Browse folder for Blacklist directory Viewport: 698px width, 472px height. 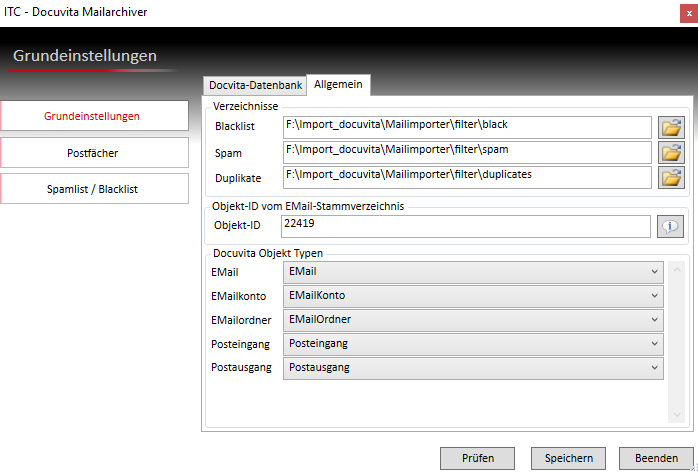point(670,127)
